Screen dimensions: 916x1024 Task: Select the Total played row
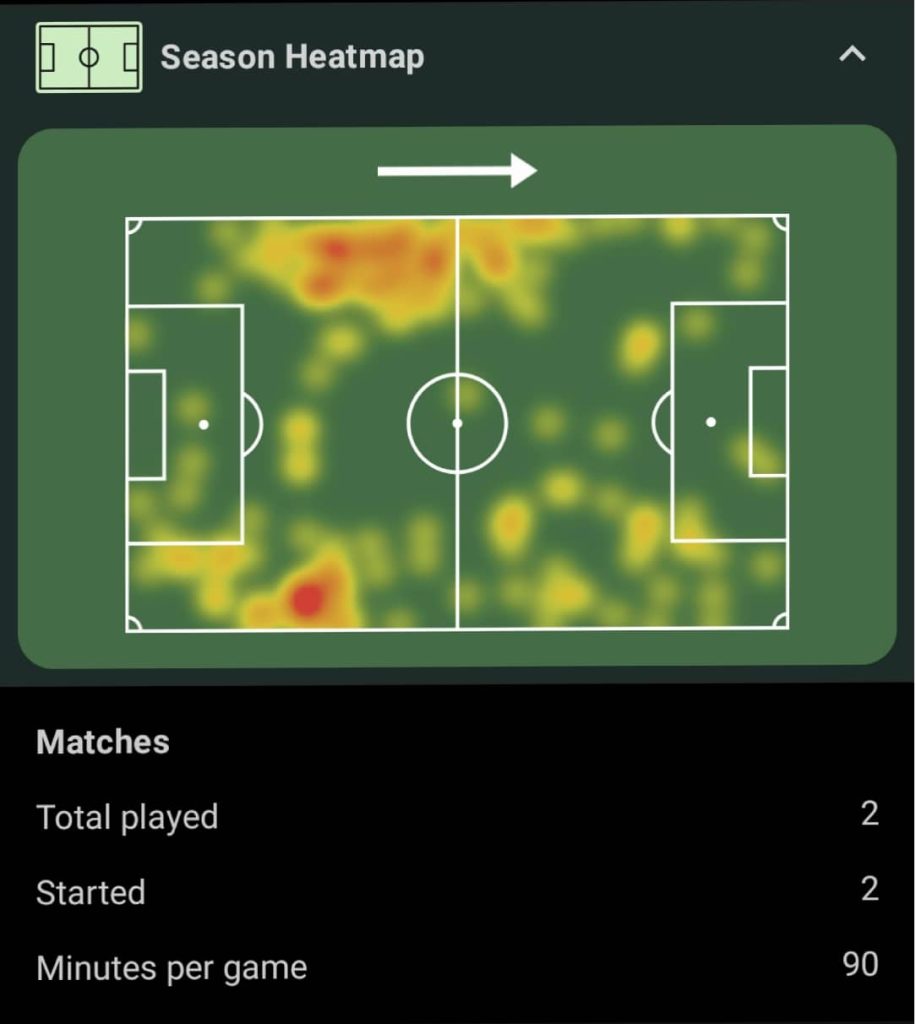[457, 816]
